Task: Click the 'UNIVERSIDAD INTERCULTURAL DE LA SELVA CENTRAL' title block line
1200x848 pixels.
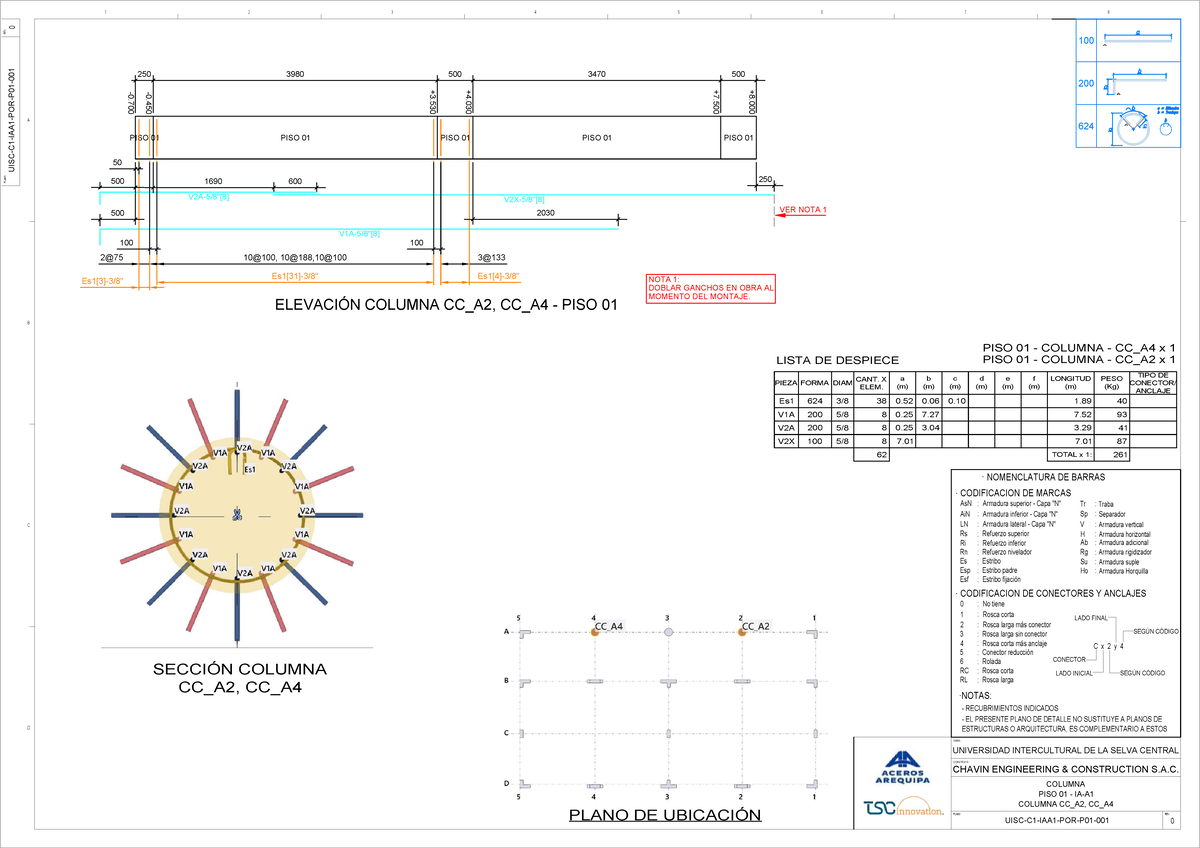Action: coord(1065,751)
